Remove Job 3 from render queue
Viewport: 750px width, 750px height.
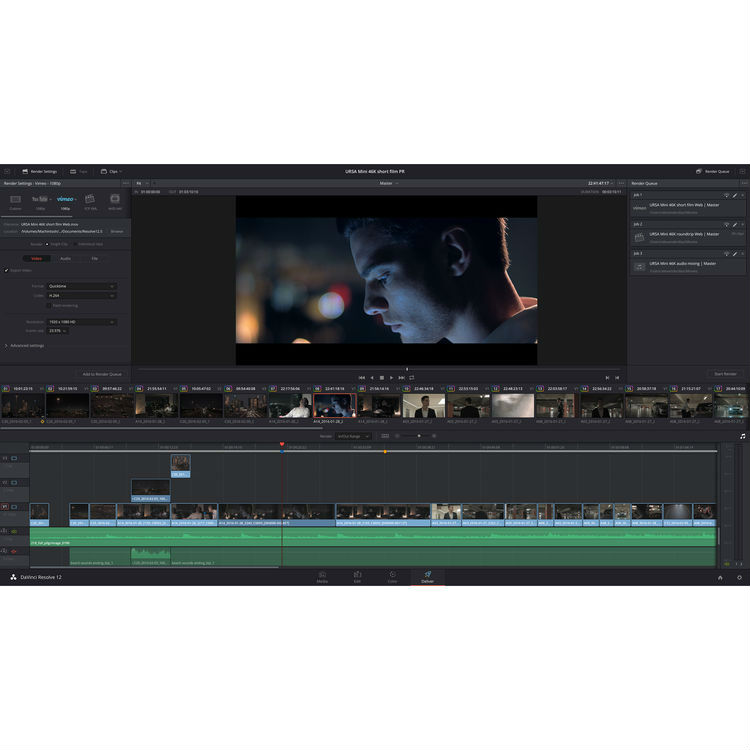[742, 254]
